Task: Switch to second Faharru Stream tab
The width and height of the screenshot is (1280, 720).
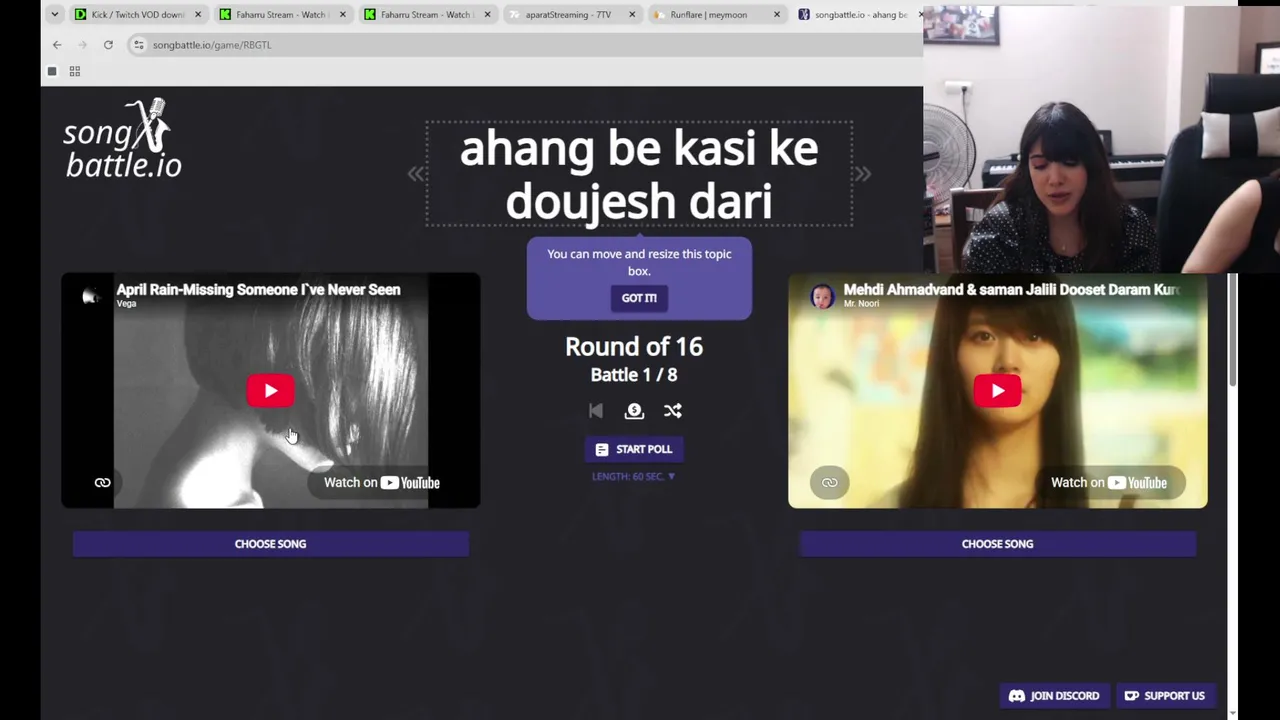Action: (x=428, y=15)
